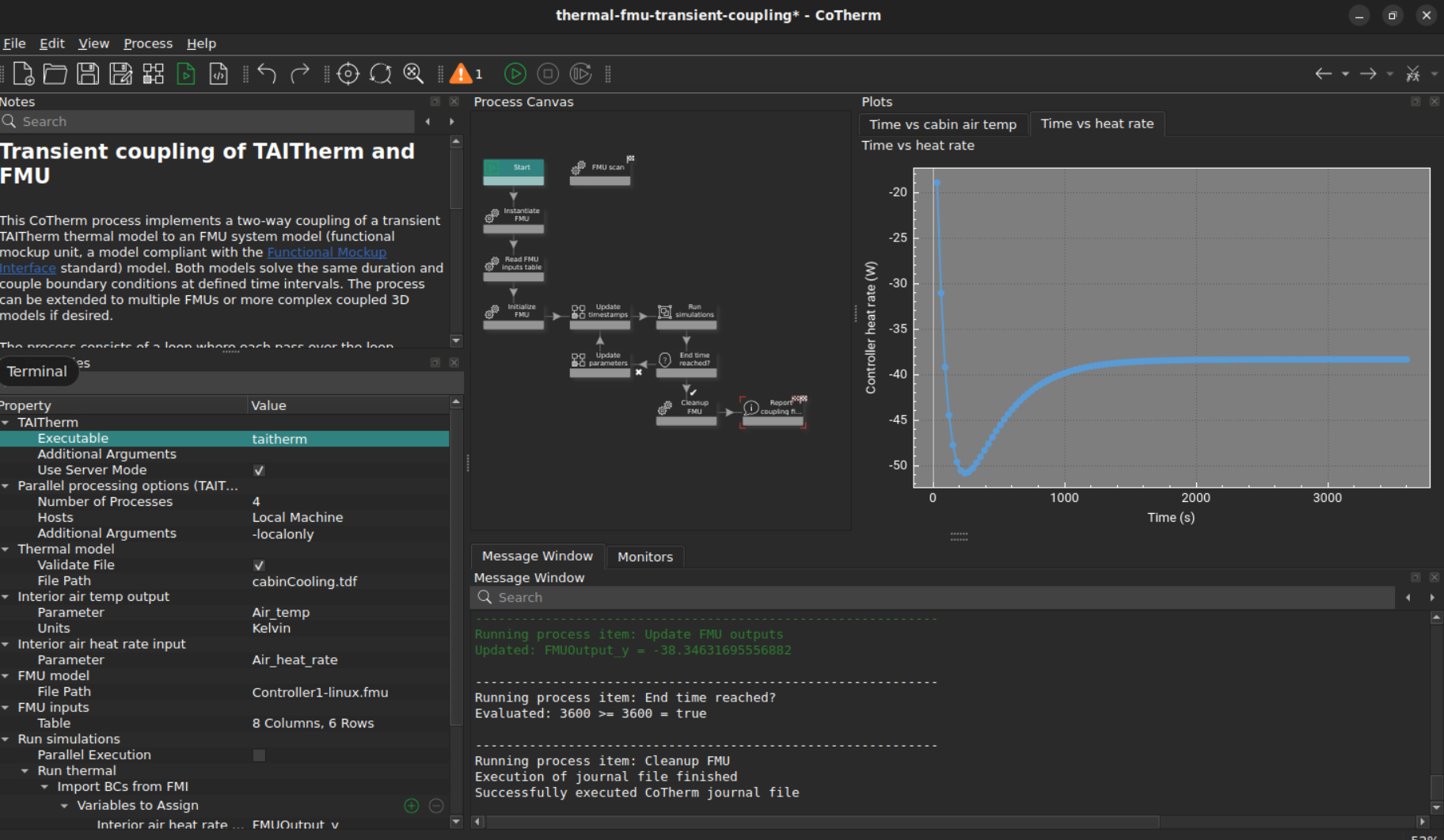Collapse the Run simulations group
Screen dimensions: 1444x840
point(6,739)
